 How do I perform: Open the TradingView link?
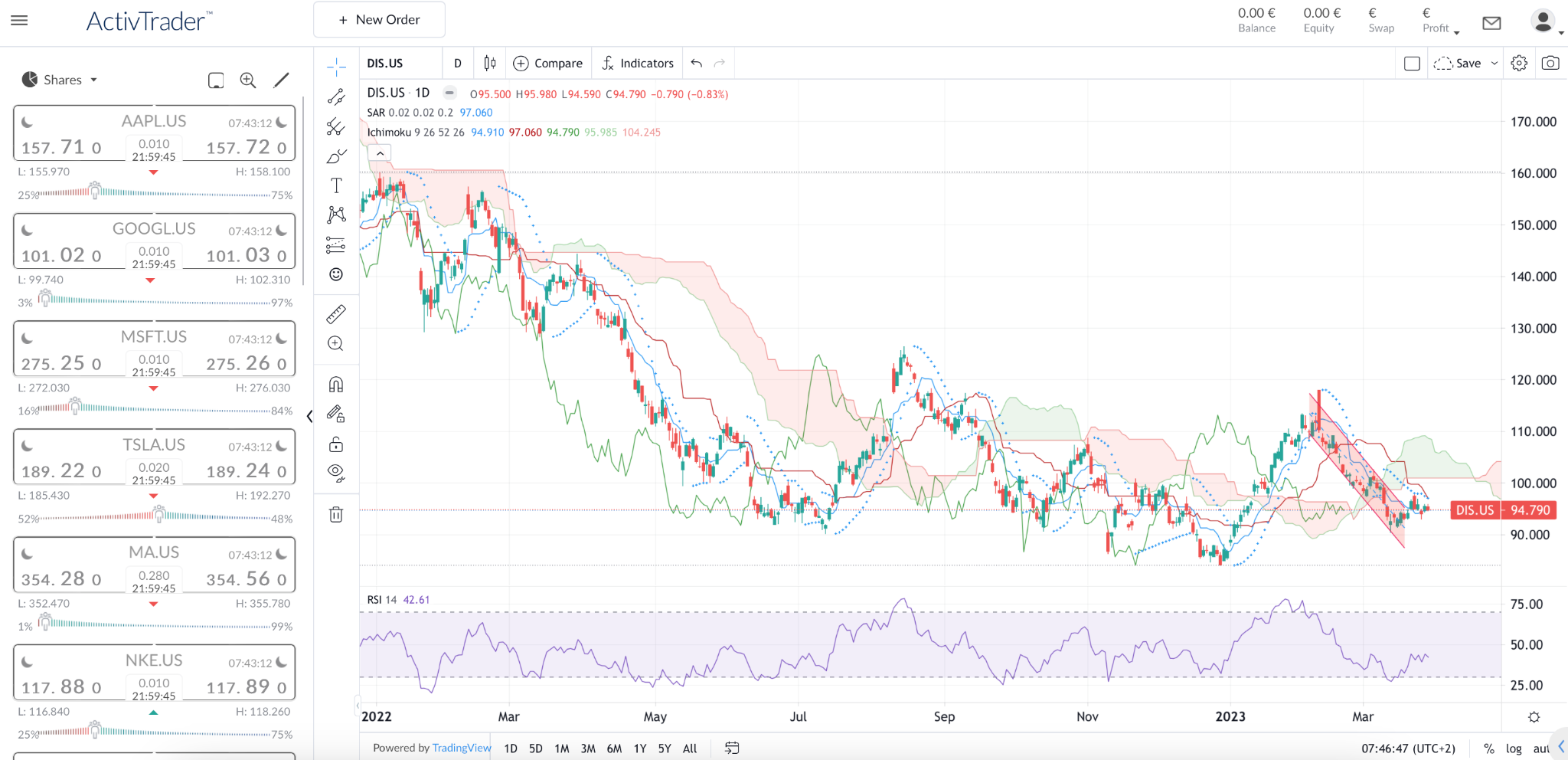tap(462, 748)
